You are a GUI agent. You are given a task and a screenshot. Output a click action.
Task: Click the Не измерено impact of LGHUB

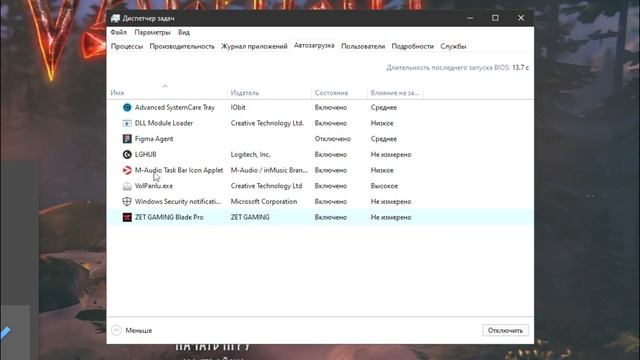391,154
